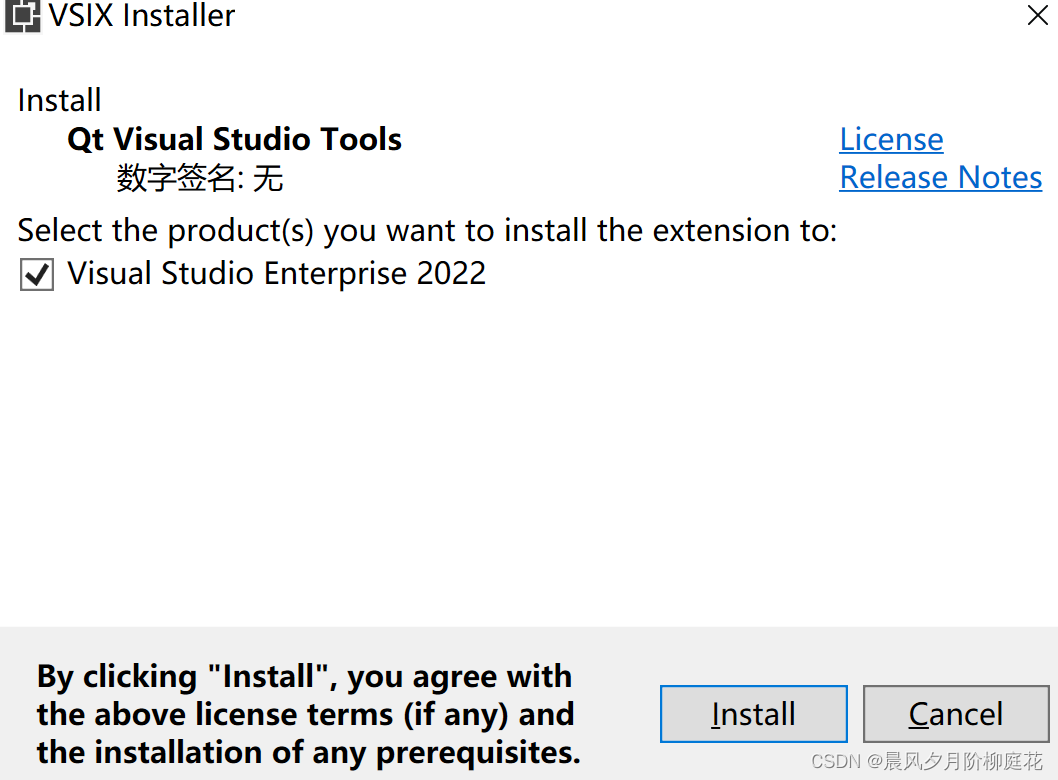Screen dimensions: 1058x780
Task: Click the license agreement notice text
Action: point(304,713)
